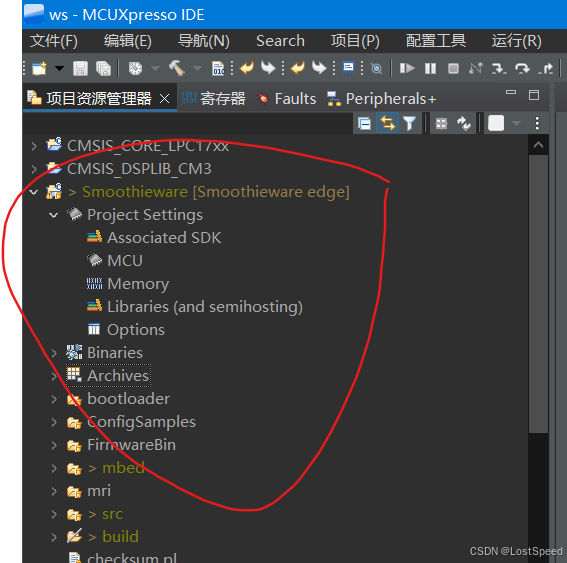Open dropdown arrow next to hammer icon
Screen dimensions: 567x563
click(197, 68)
